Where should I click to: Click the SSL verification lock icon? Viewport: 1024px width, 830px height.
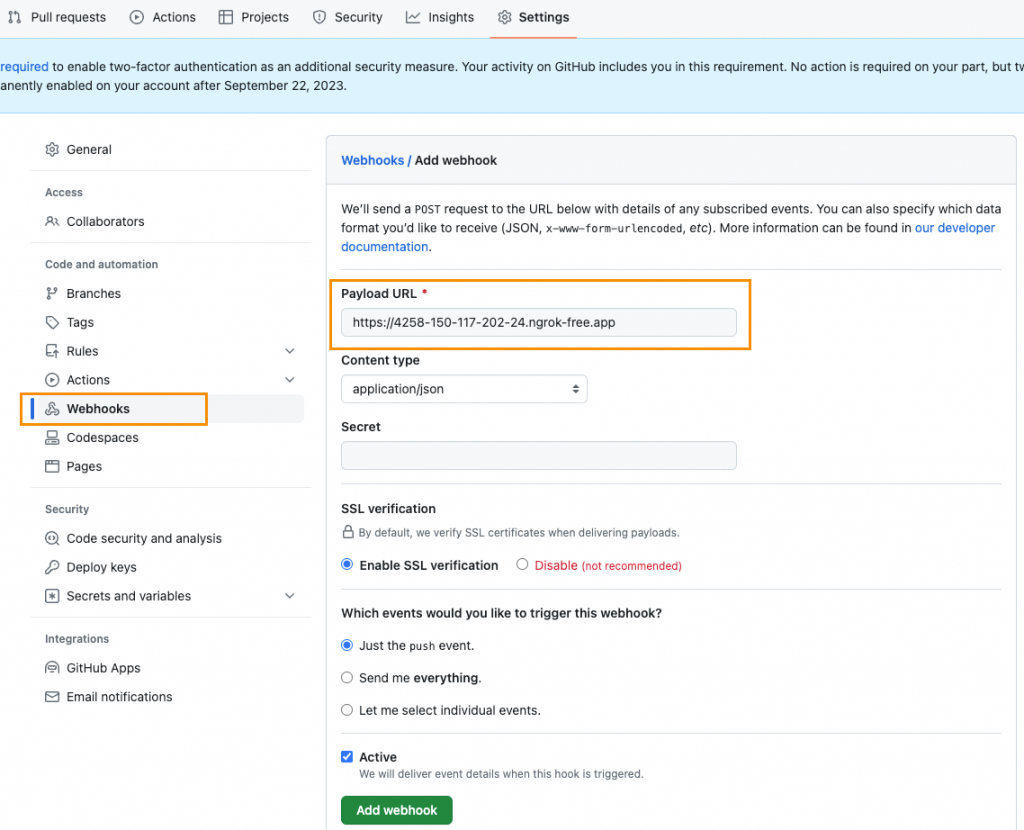(x=348, y=532)
